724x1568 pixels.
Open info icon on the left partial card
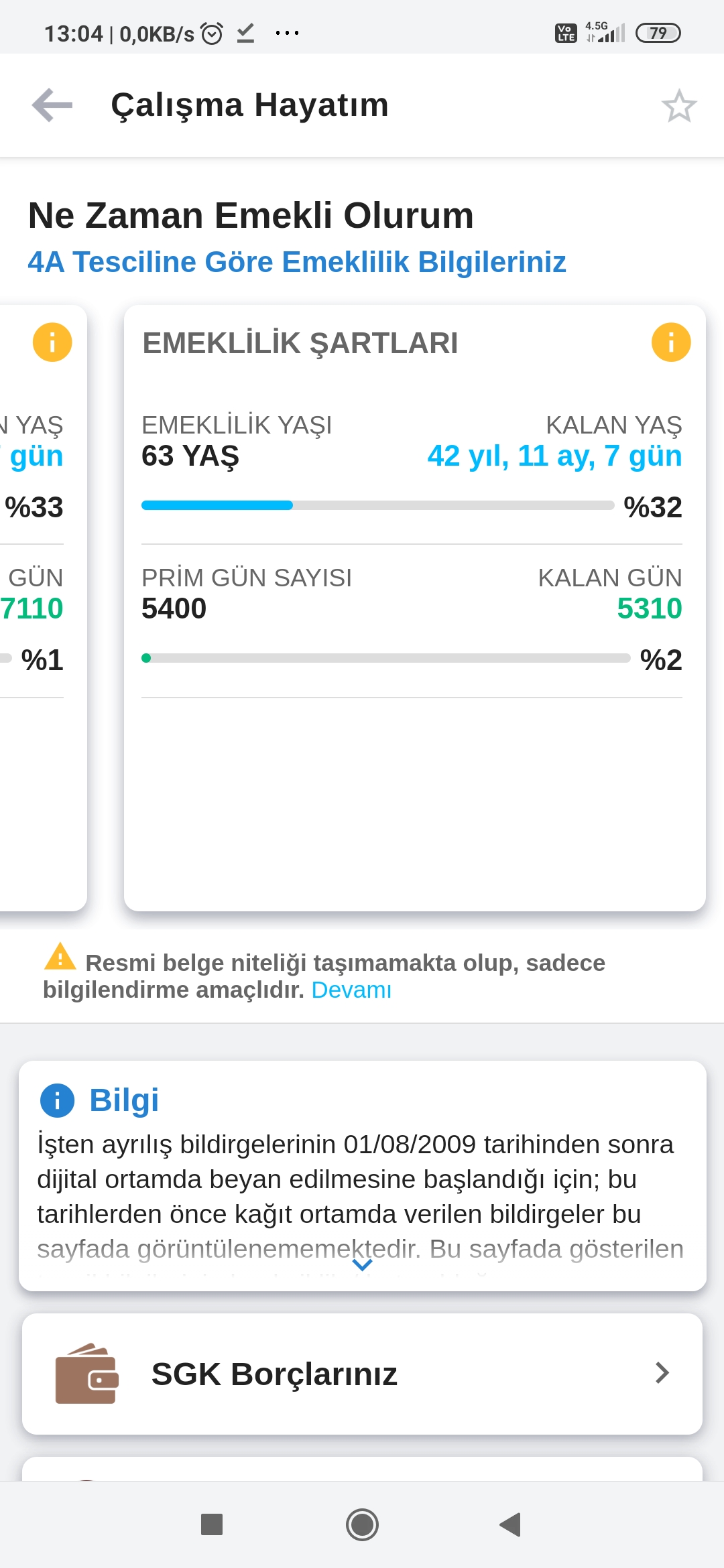[x=52, y=342]
